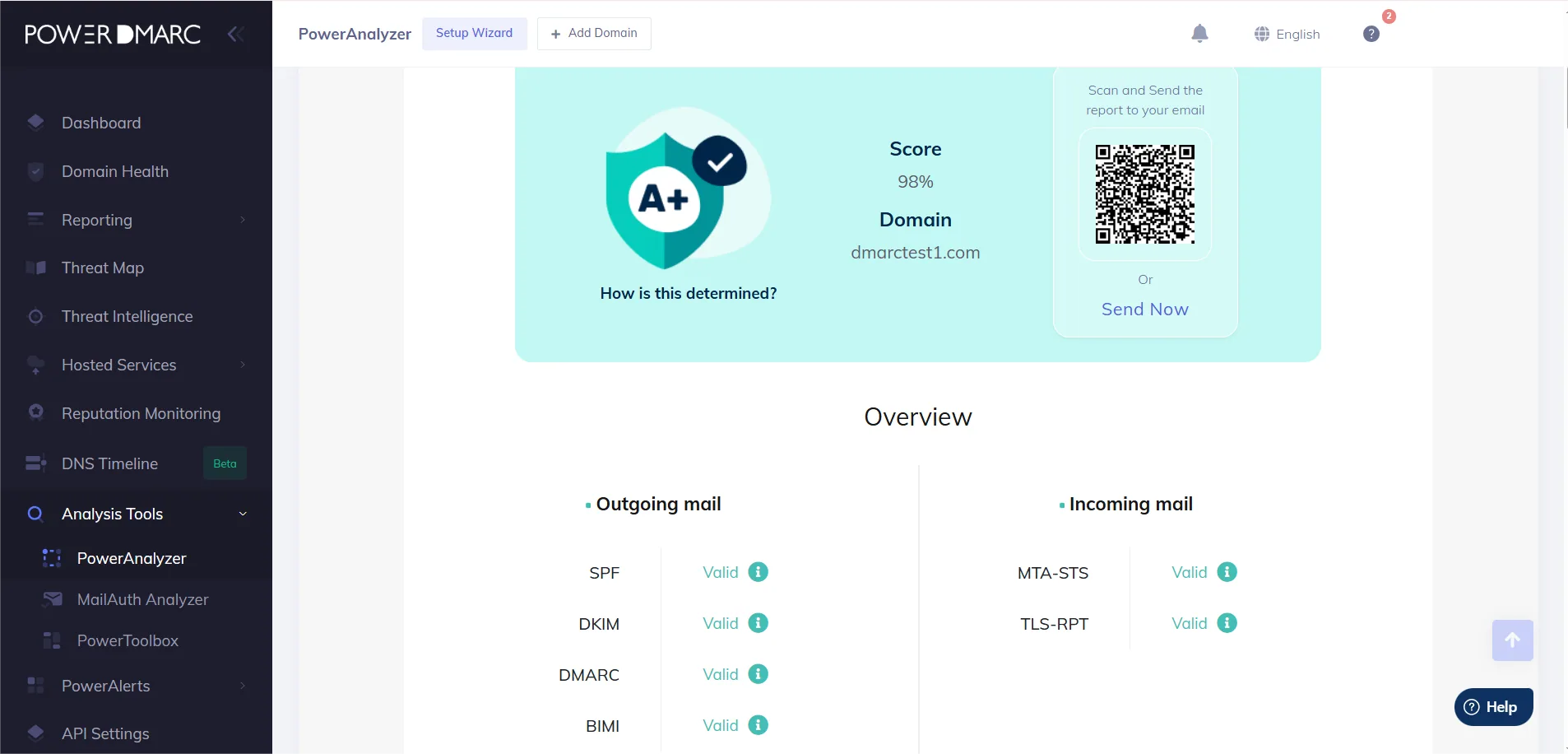Open the English language dropdown

coord(1287,34)
